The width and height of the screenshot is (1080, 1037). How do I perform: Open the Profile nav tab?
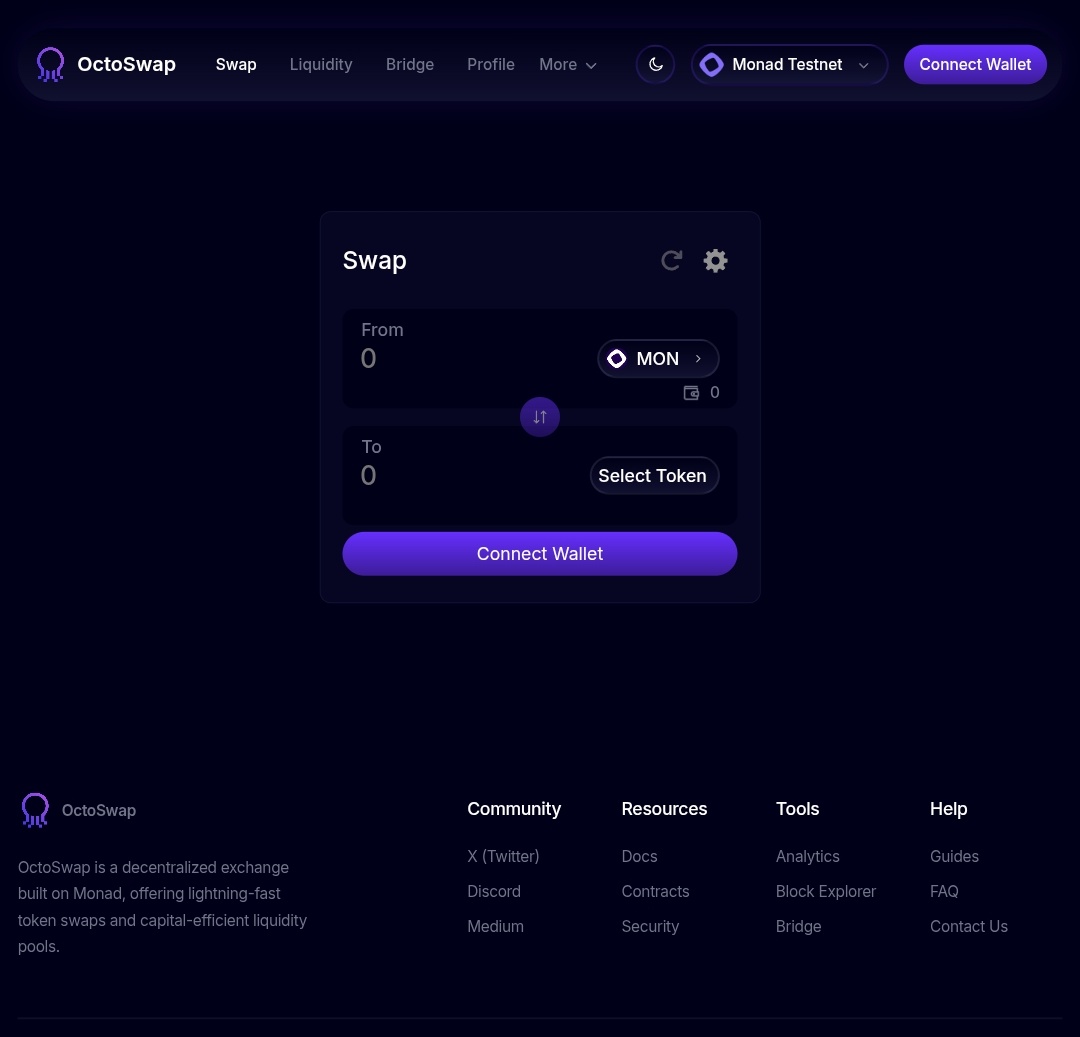click(x=490, y=65)
